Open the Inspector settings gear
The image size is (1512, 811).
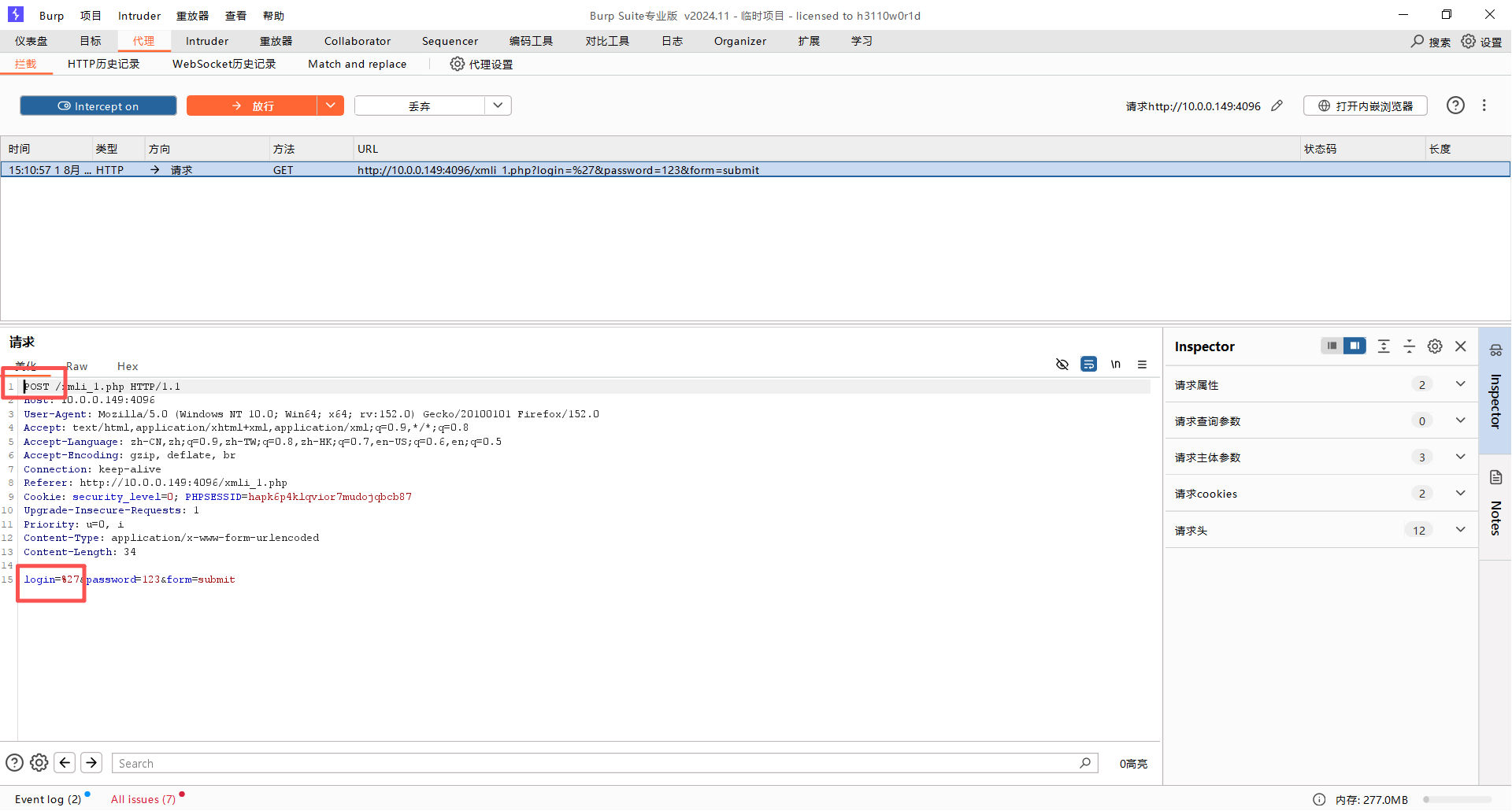(x=1435, y=346)
